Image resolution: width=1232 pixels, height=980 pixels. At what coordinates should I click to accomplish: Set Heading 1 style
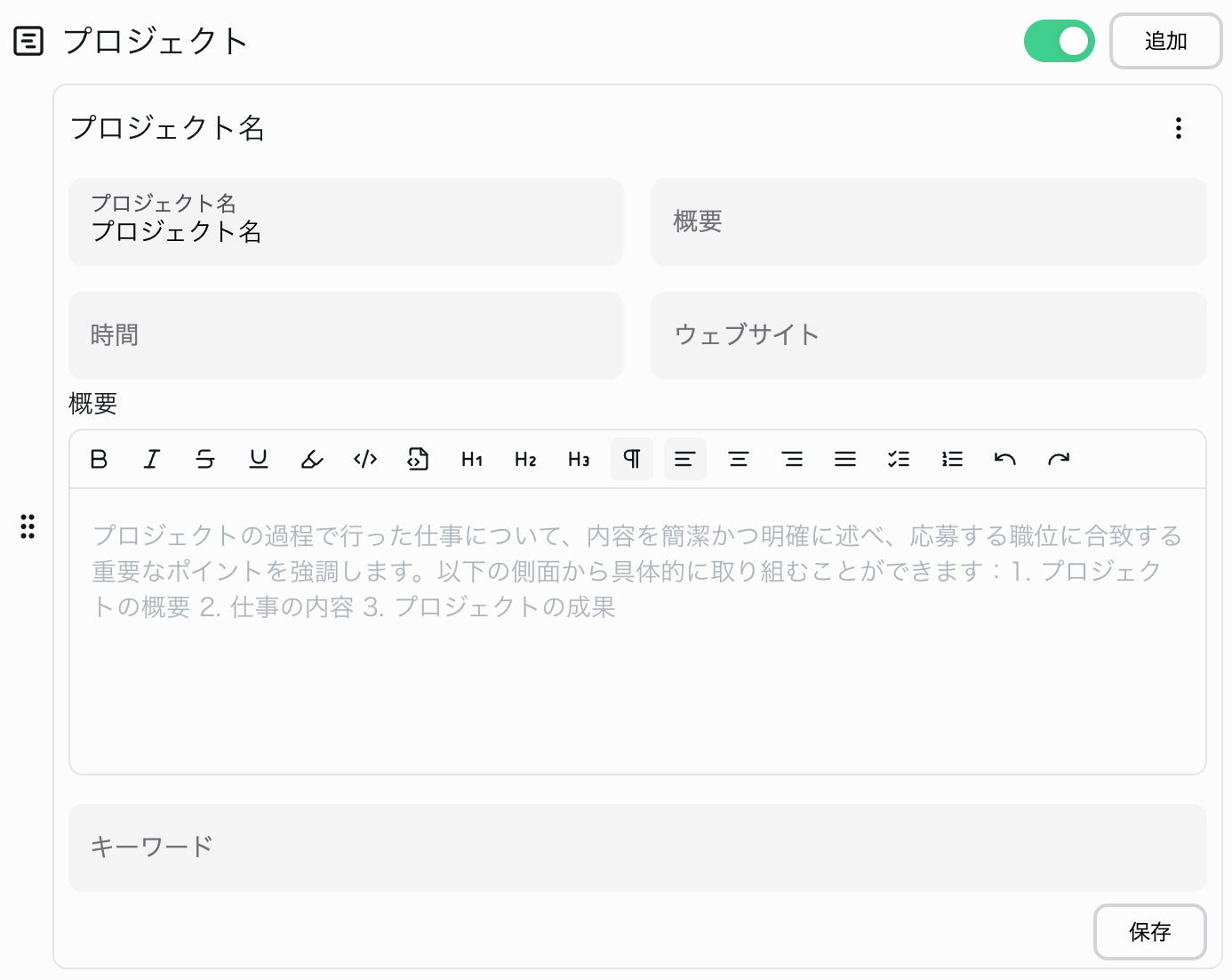[x=472, y=459]
